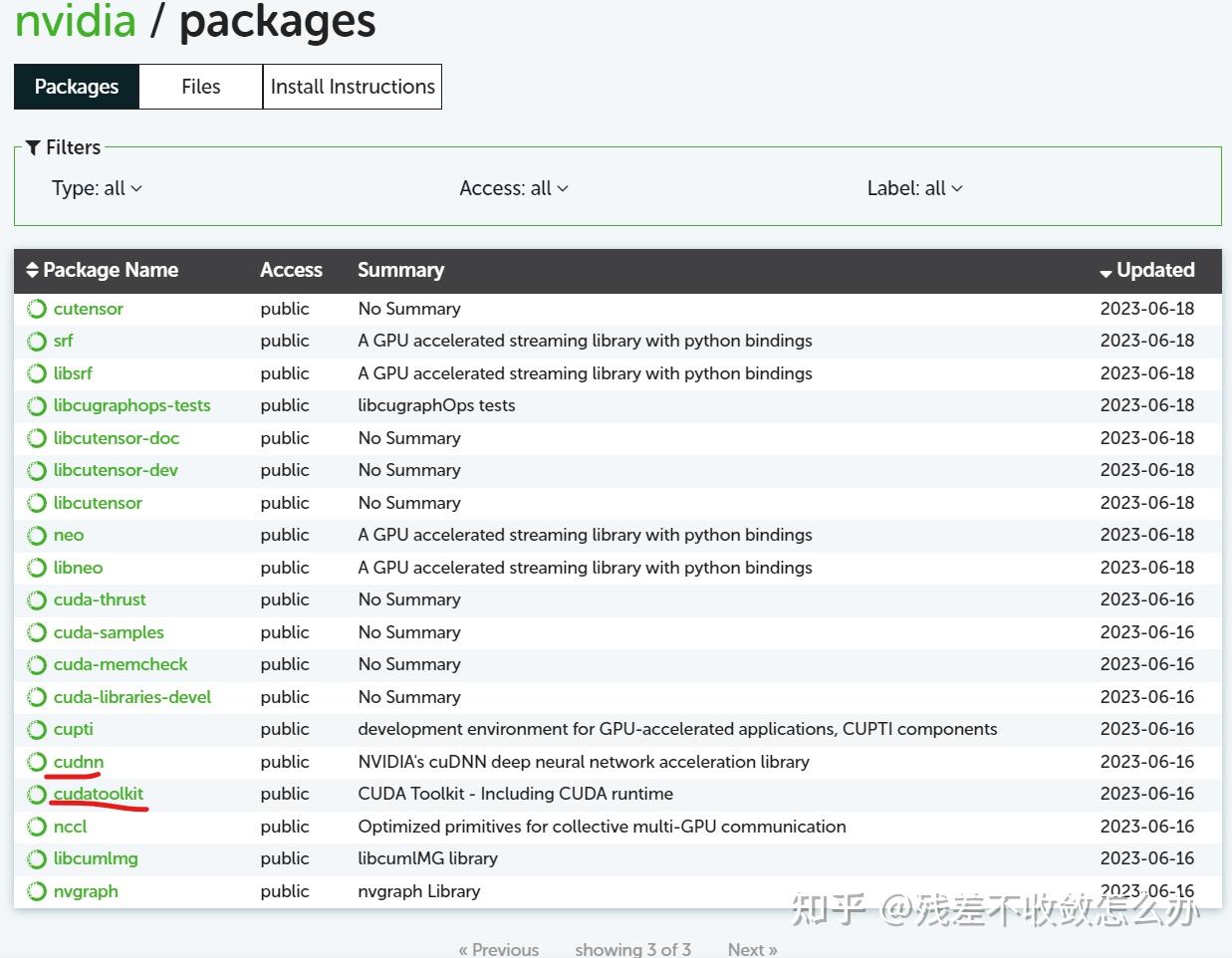Image resolution: width=1232 pixels, height=958 pixels.
Task: Click the nvidia organization link
Action: coord(76,20)
